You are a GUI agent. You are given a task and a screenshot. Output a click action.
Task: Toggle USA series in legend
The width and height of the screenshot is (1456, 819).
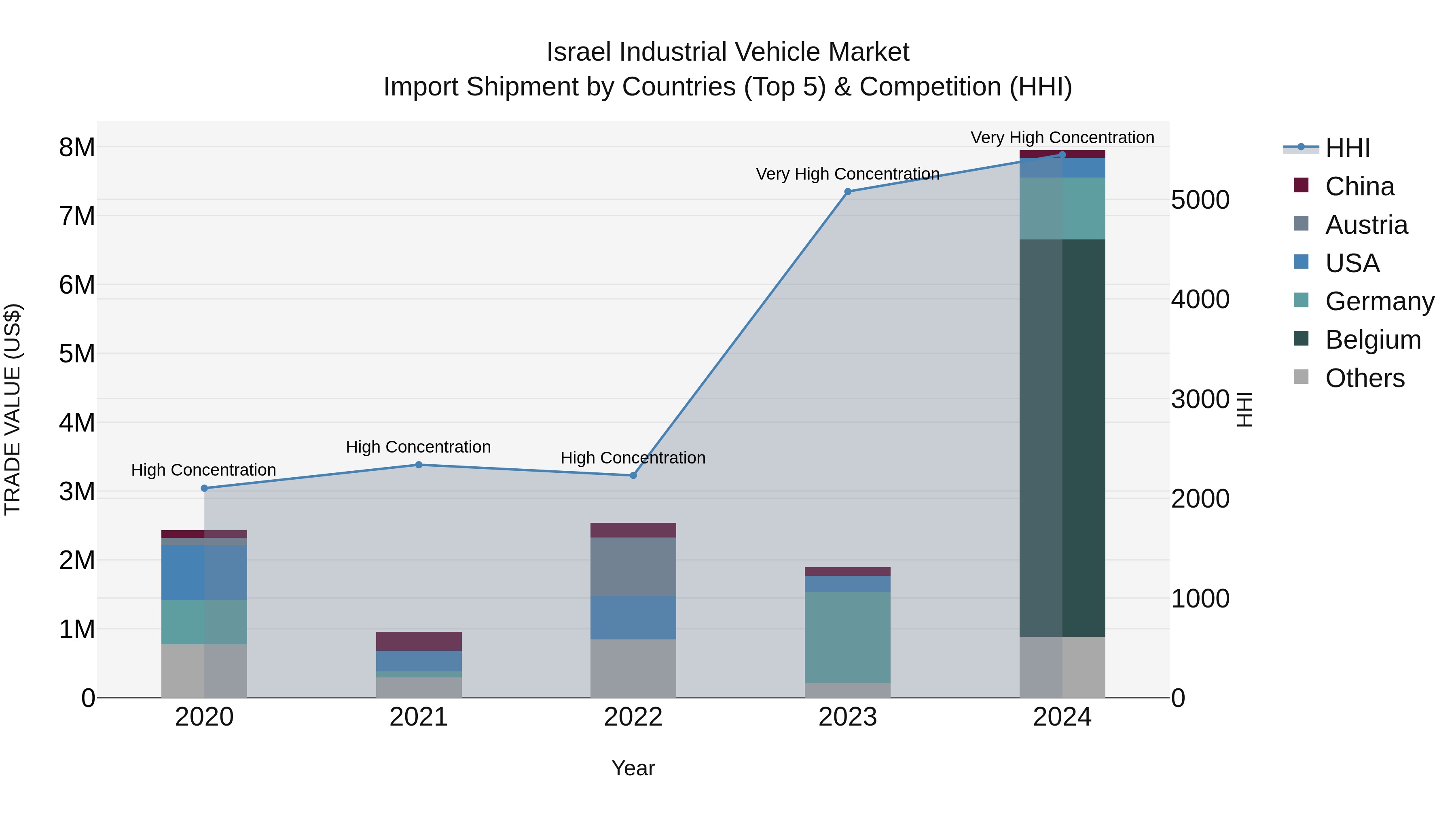tap(1336, 263)
